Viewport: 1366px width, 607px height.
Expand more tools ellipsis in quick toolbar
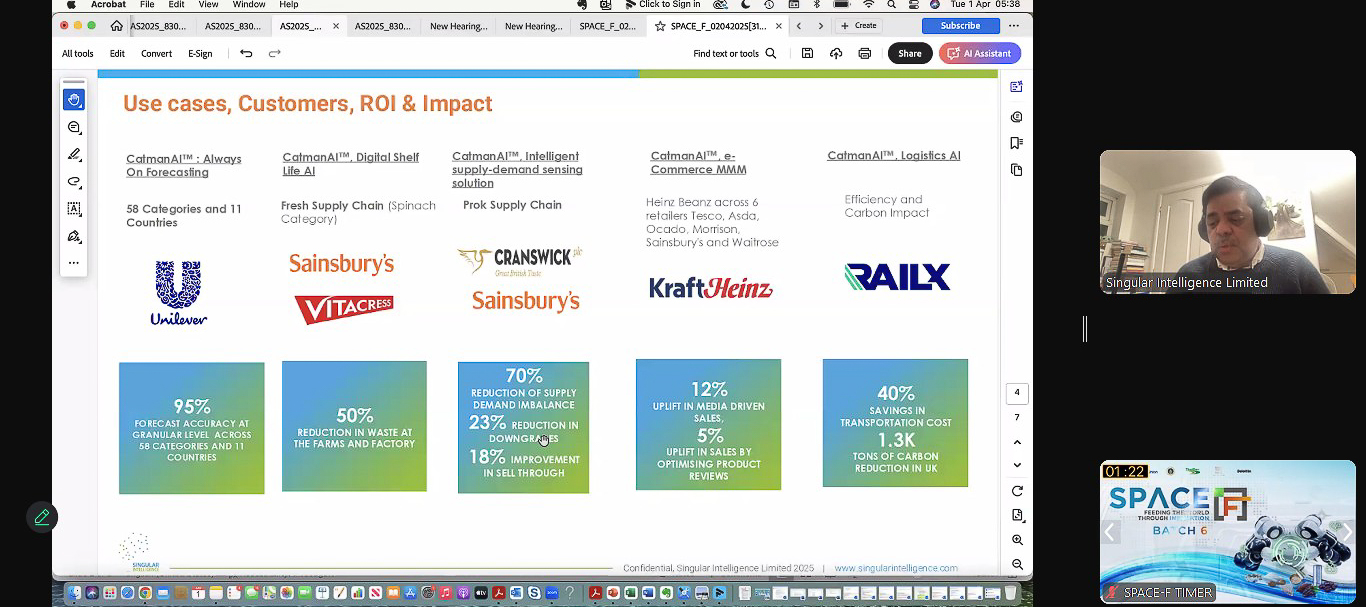tap(73, 263)
